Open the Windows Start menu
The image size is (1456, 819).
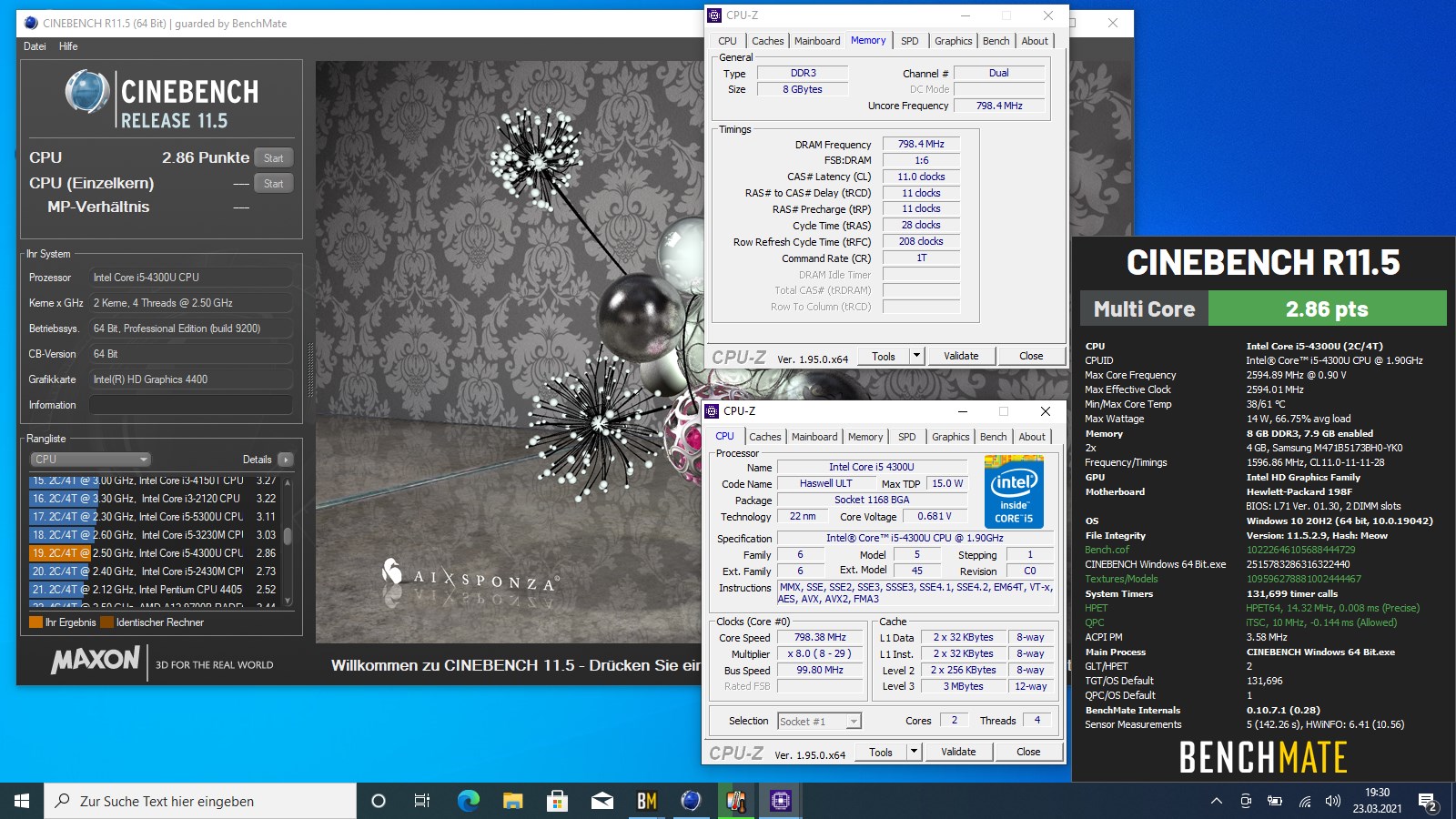tap(22, 801)
